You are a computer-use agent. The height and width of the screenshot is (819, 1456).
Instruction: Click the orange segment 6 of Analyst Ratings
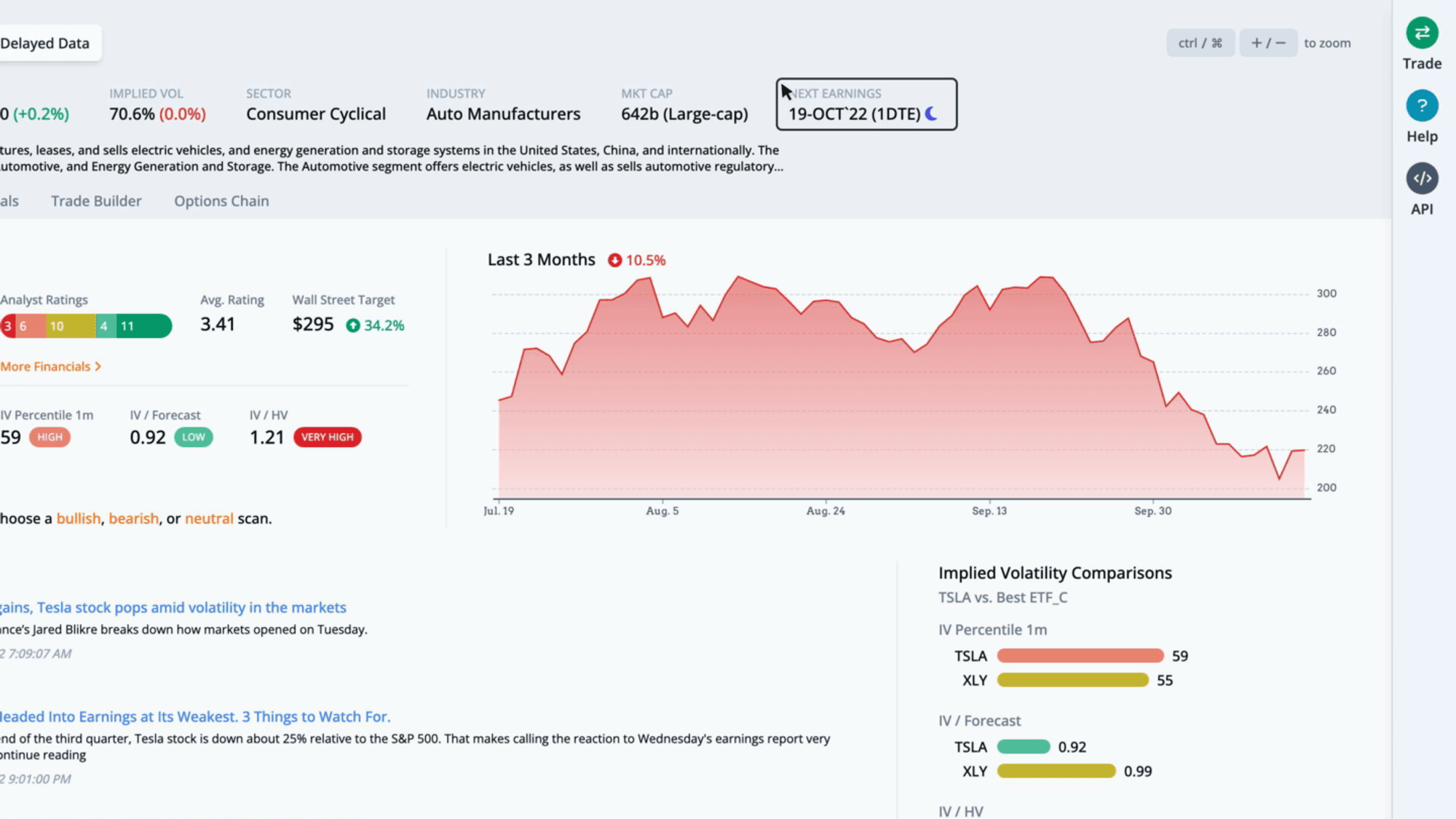point(31,325)
